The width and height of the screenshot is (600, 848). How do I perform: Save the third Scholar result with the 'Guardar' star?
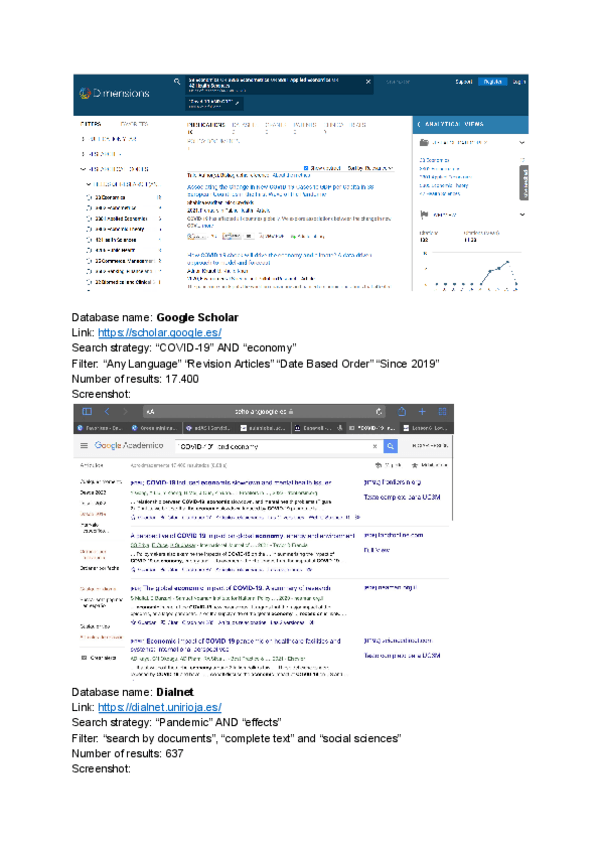pos(143,623)
